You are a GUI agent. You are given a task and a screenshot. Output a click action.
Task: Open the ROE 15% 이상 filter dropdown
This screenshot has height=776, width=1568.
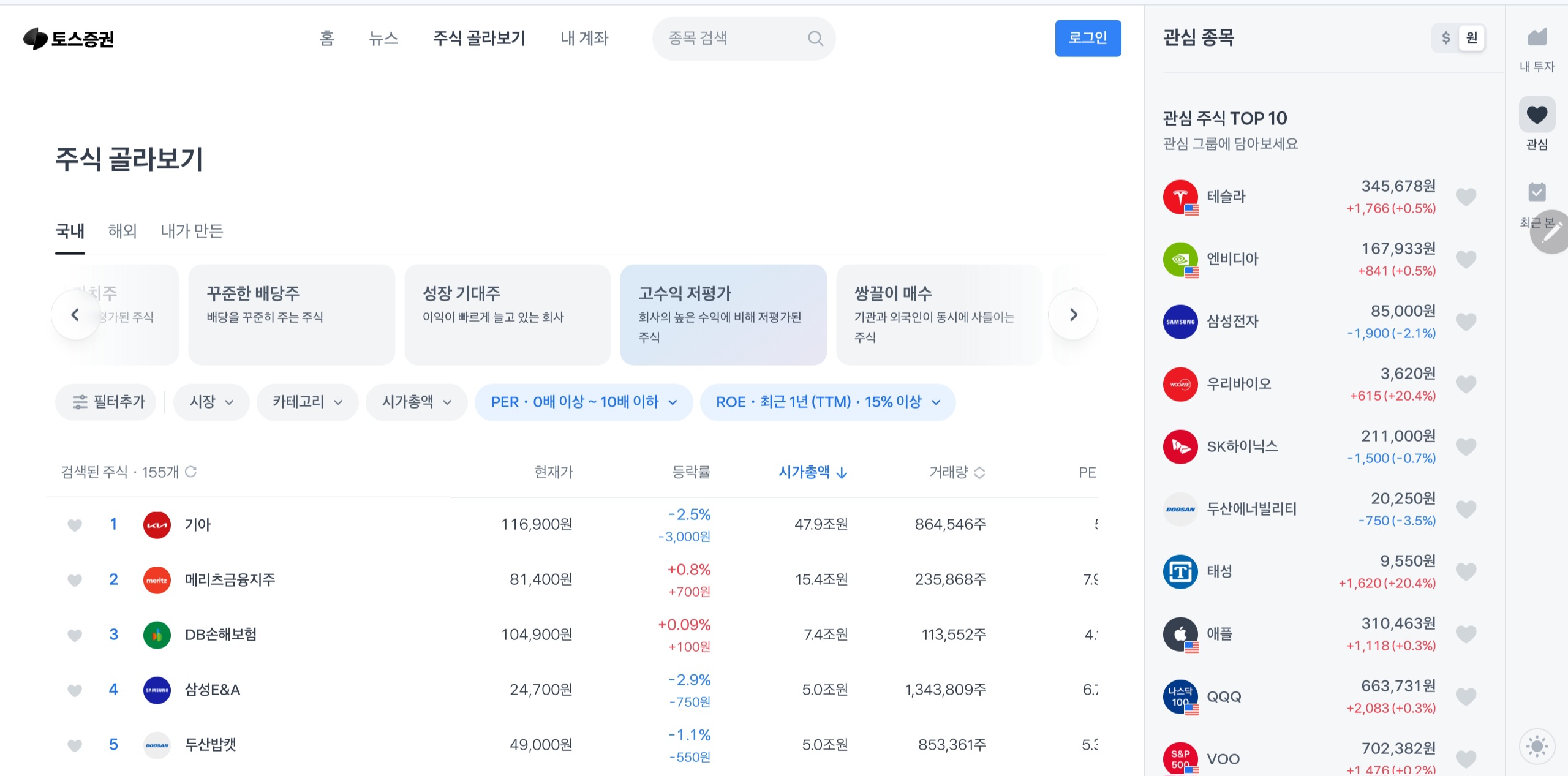tap(827, 402)
